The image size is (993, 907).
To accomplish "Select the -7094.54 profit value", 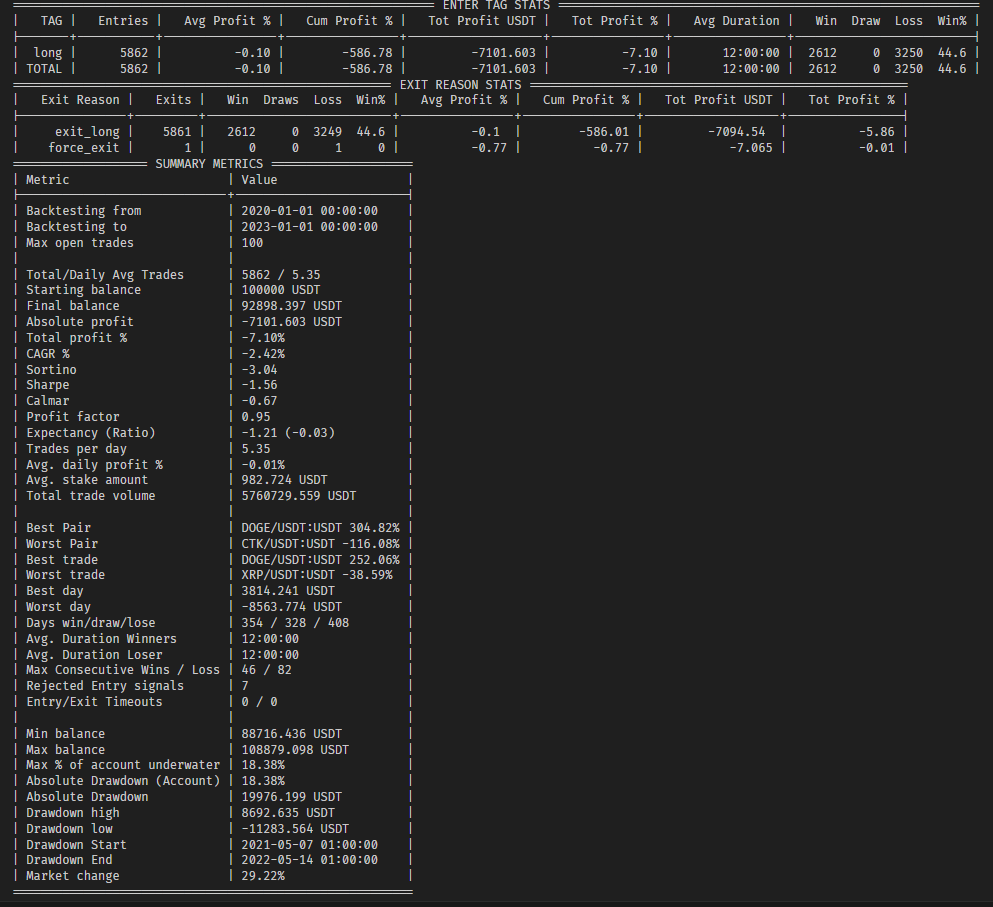I will coord(737,132).
